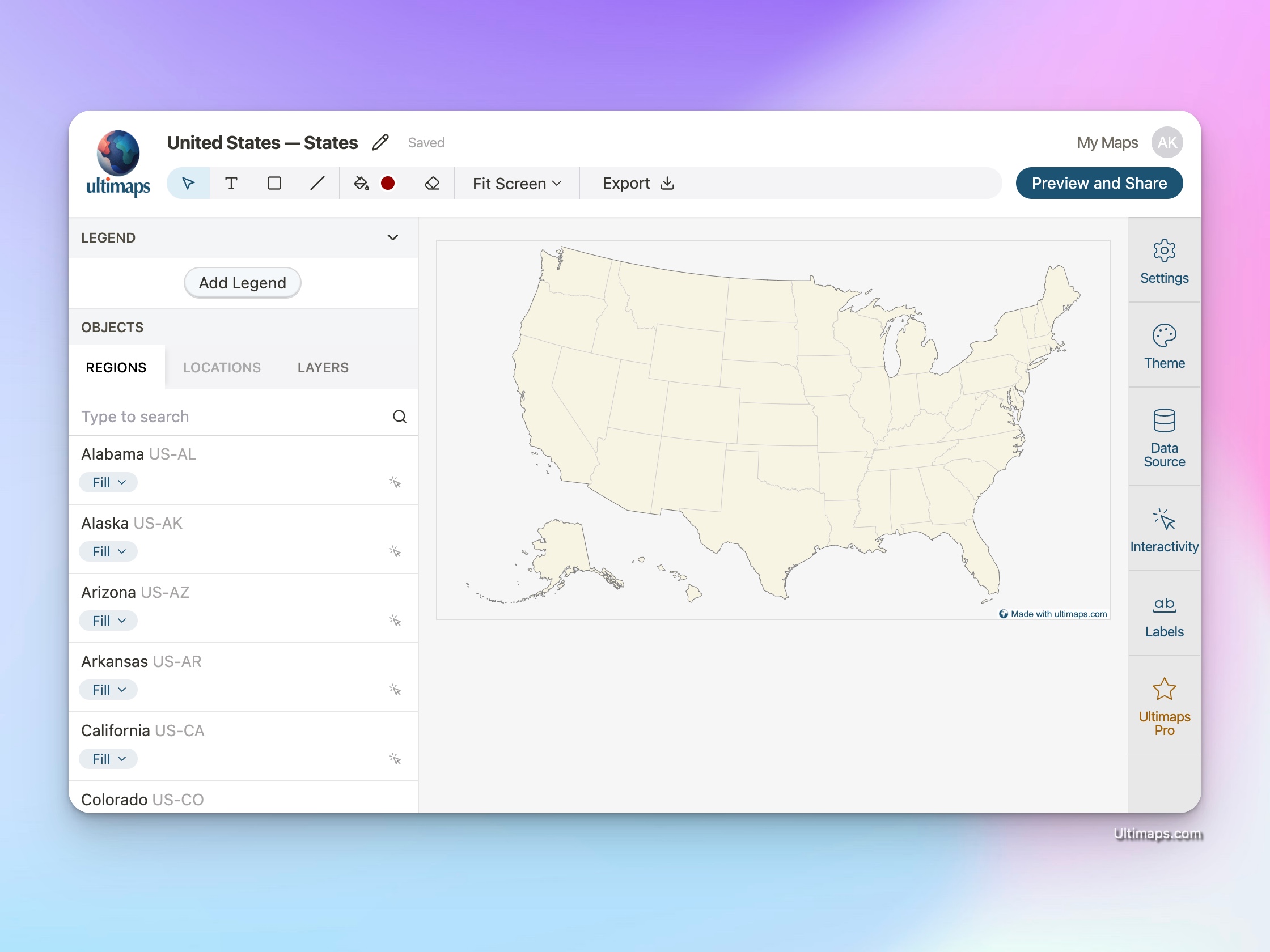Select the Text tool
This screenshot has width=1270, height=952.
coord(231,183)
